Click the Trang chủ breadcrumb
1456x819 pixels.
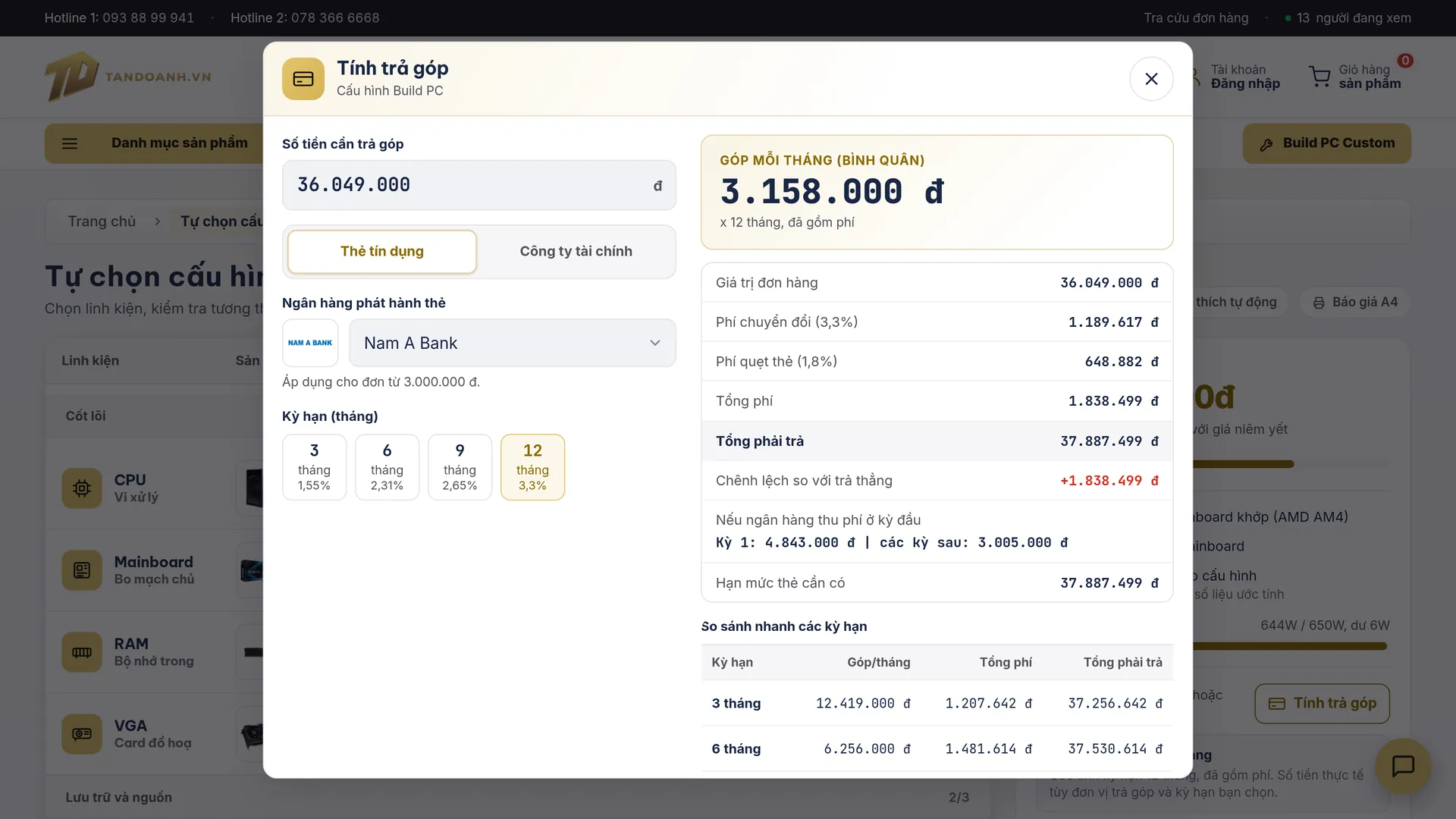pos(102,221)
